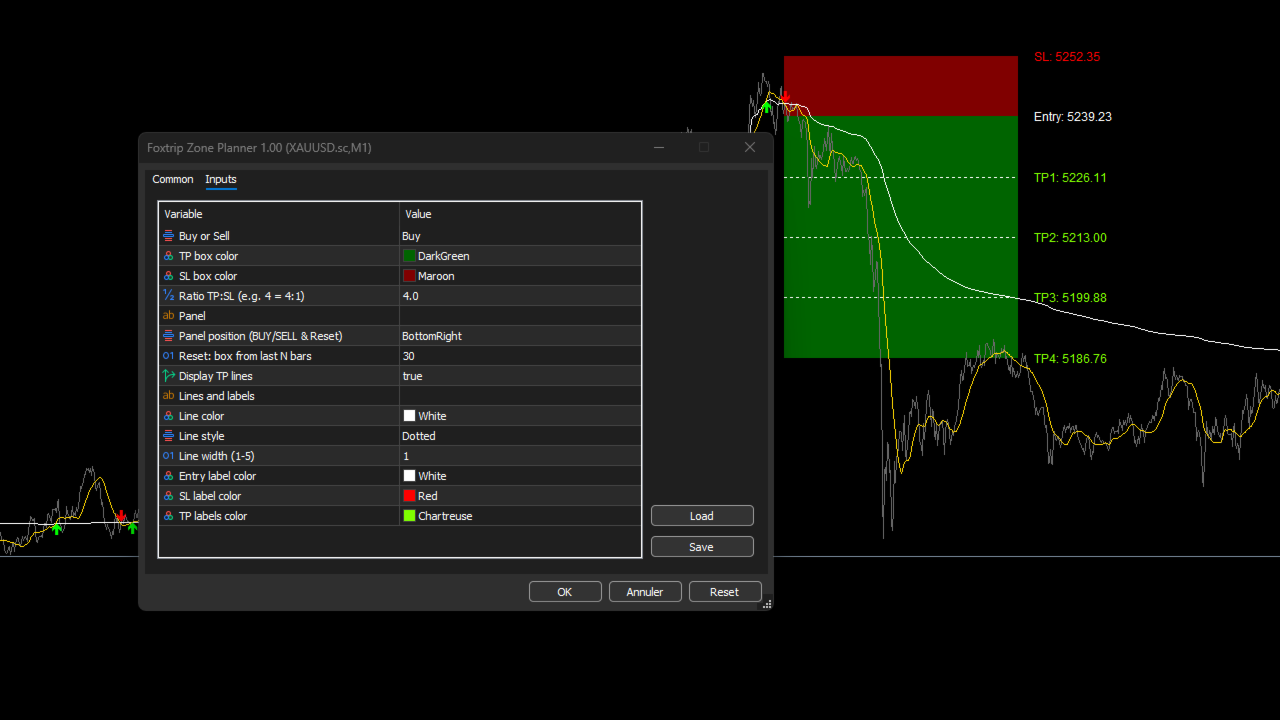Click the enum icon beside Panel position

click(x=168, y=336)
